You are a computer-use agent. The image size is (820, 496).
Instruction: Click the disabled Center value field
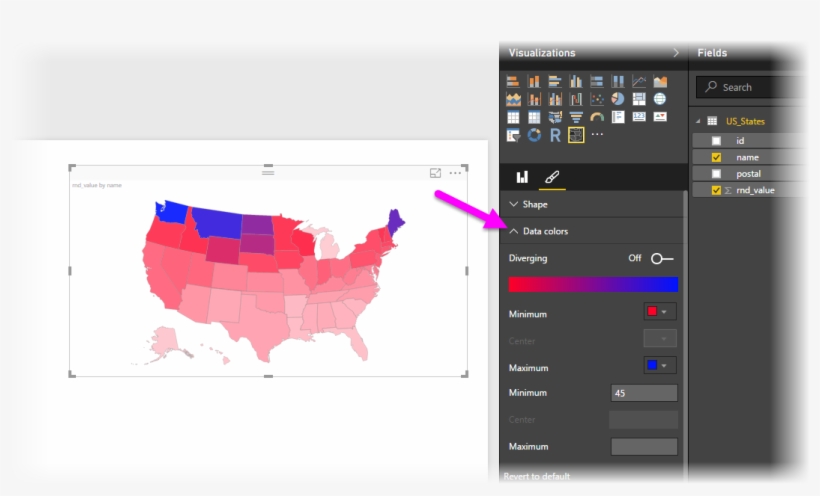point(644,420)
